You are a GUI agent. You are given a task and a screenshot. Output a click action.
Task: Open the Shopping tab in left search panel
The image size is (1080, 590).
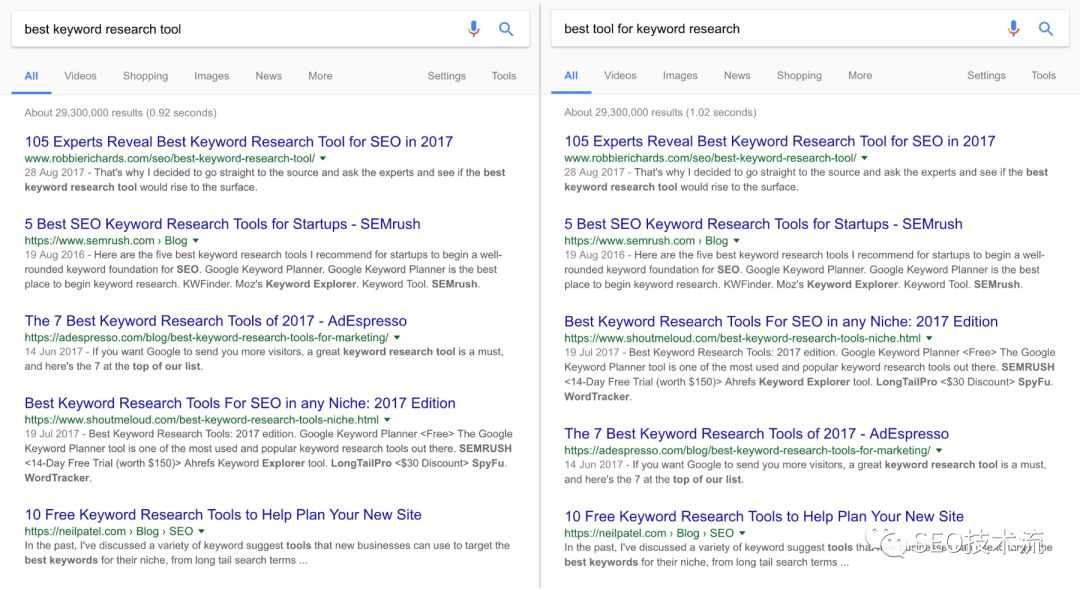pyautogui.click(x=145, y=76)
